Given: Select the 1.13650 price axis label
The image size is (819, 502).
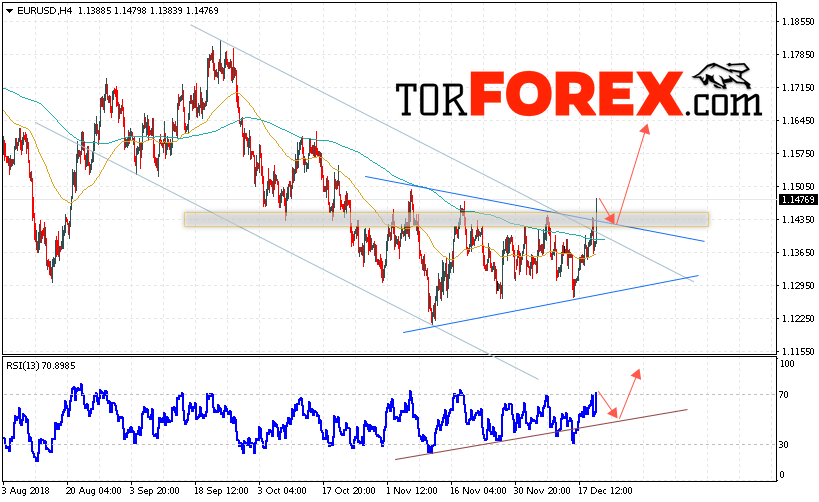Looking at the screenshot, I should coord(798,252).
